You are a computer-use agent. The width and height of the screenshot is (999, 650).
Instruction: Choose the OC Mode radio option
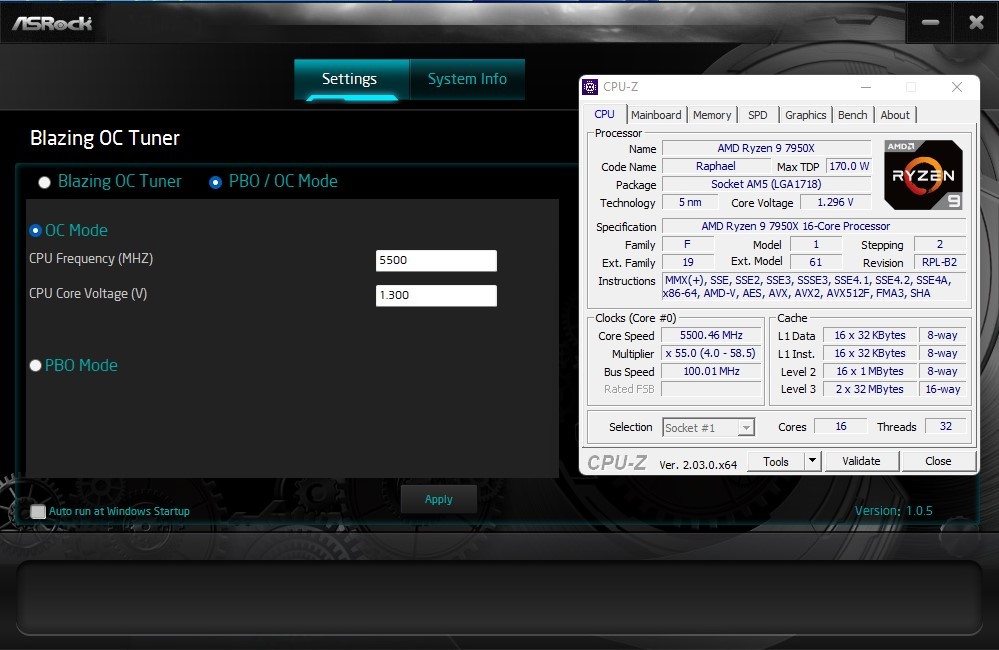36,230
